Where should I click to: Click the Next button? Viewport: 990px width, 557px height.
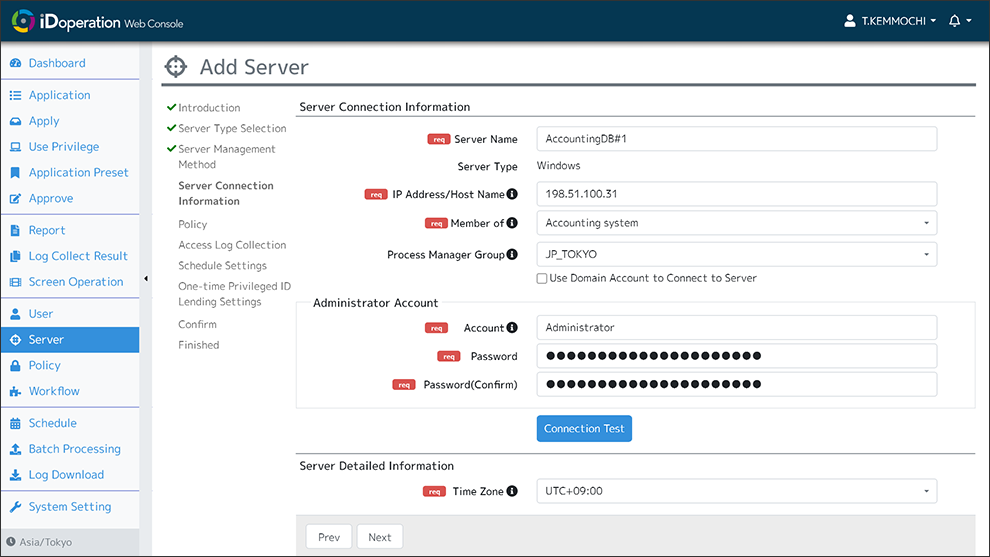(x=379, y=537)
